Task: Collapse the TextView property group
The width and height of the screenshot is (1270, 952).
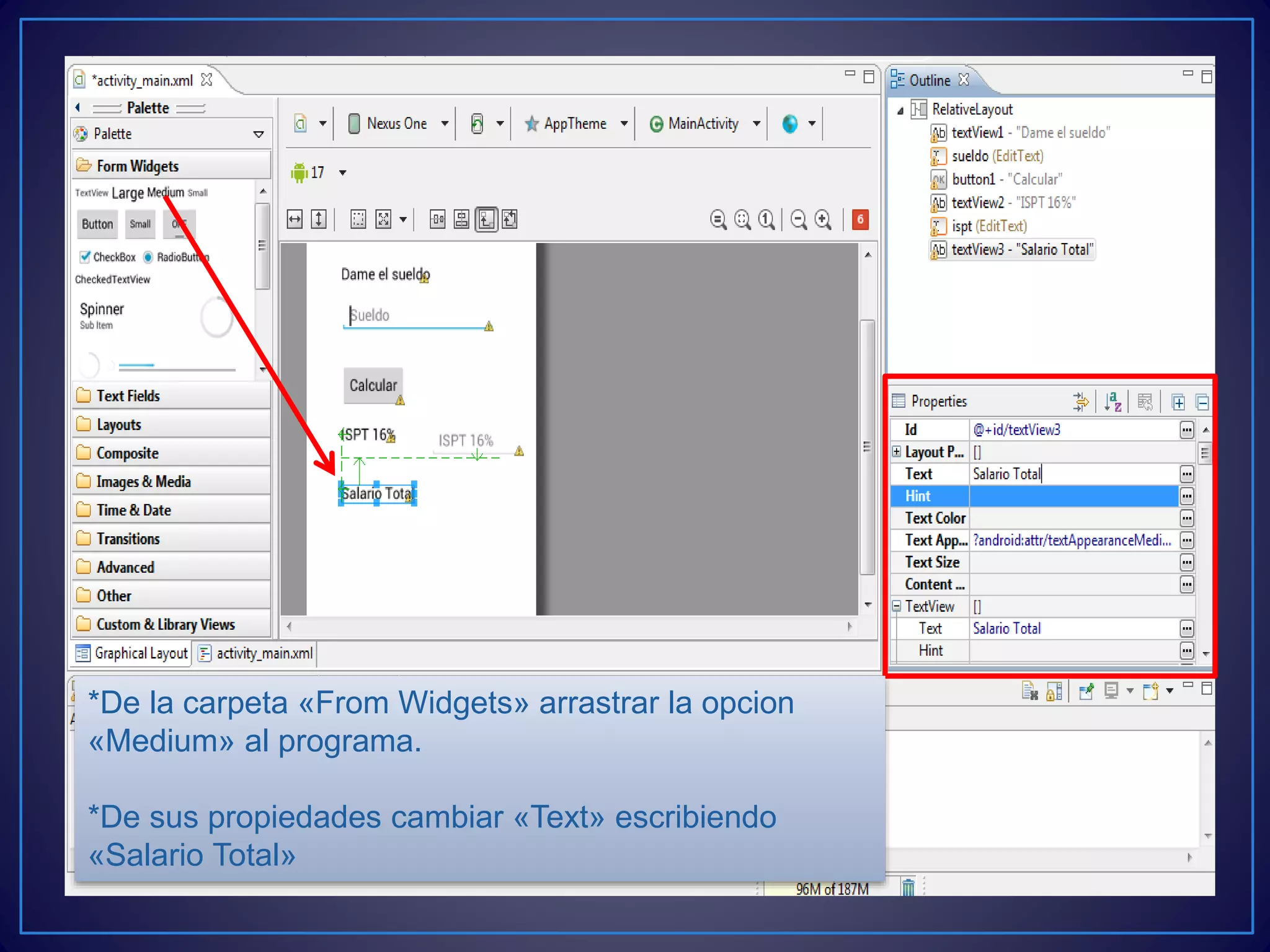Action: (897, 606)
